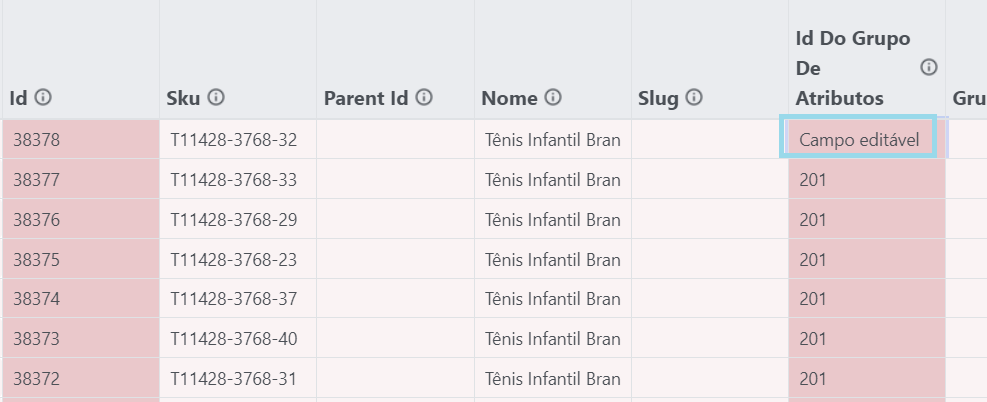Click the info icon beside Sku header
The width and height of the screenshot is (987, 402).
(x=216, y=97)
